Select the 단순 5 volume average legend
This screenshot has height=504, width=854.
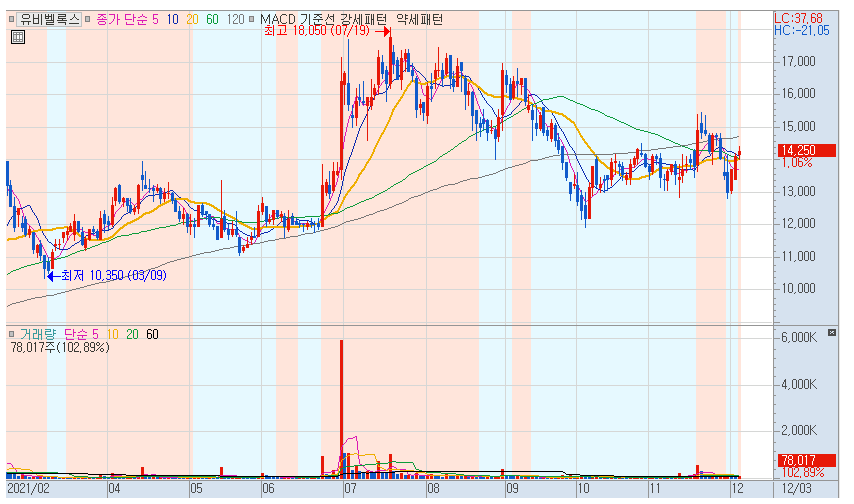[x=81, y=334]
